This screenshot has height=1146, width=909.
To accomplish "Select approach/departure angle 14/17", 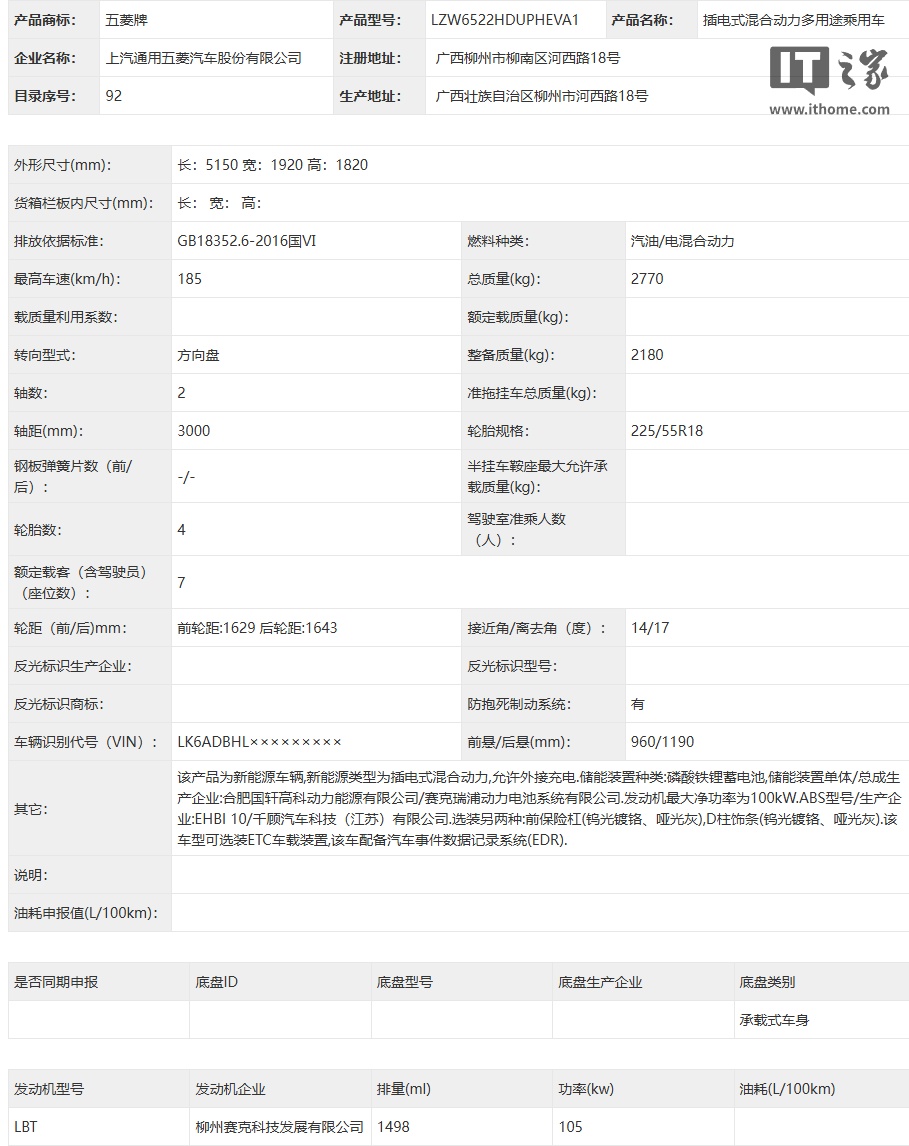I will pyautogui.click(x=650, y=627).
